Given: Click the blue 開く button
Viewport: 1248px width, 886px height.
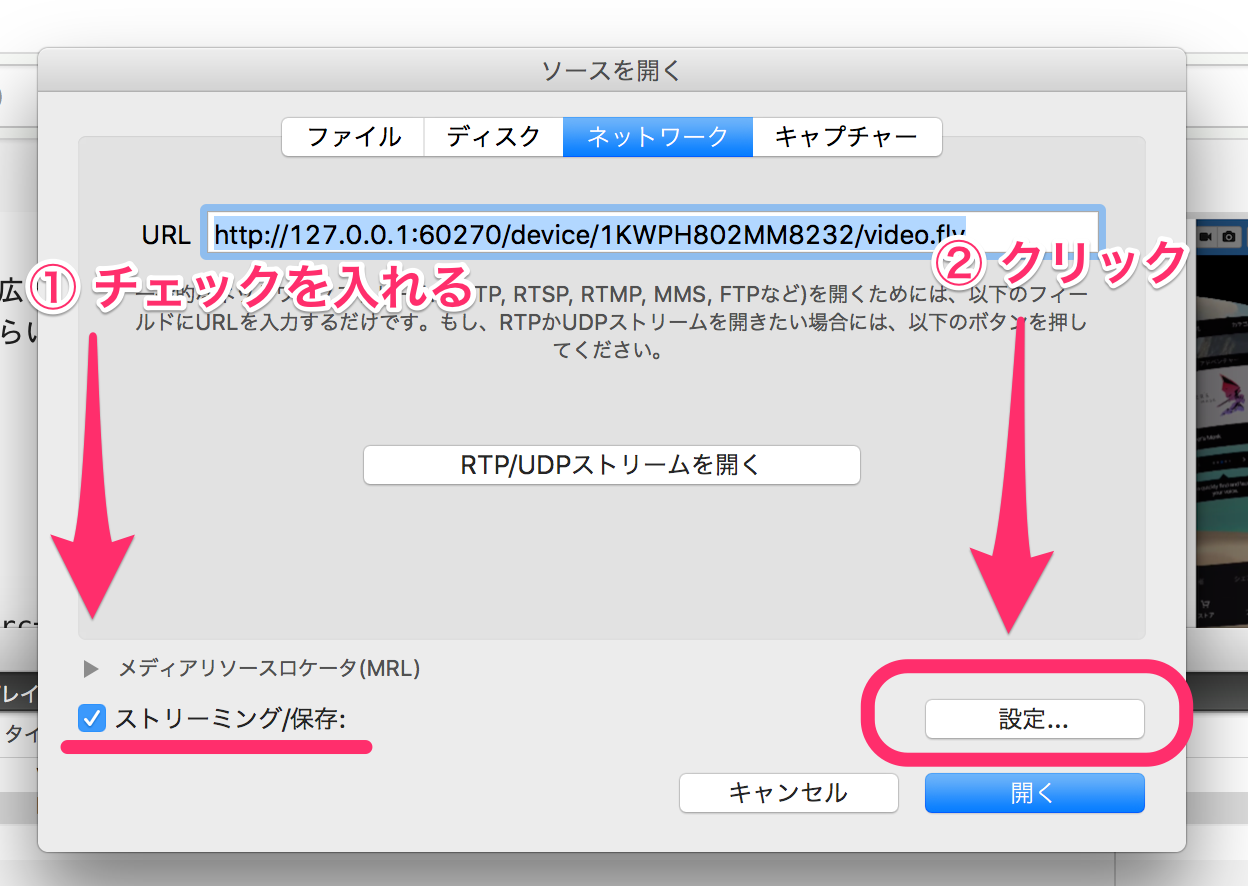Looking at the screenshot, I should click(1034, 793).
